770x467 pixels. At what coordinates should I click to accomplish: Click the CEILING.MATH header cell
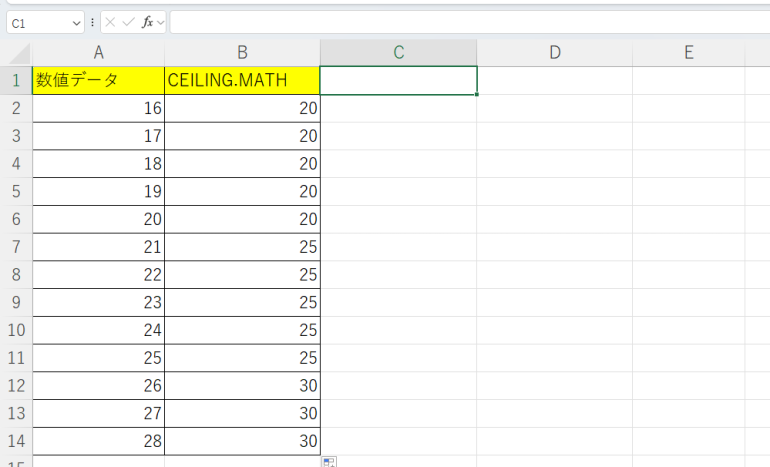click(x=242, y=81)
